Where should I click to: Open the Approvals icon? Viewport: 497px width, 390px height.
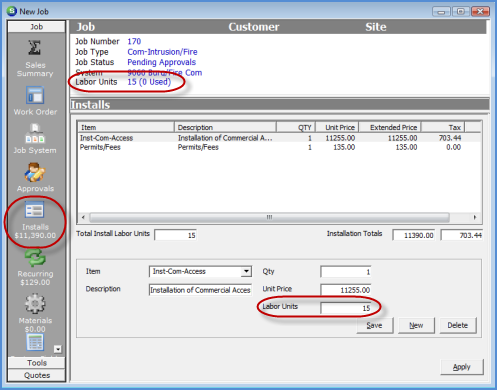[x=35, y=173]
